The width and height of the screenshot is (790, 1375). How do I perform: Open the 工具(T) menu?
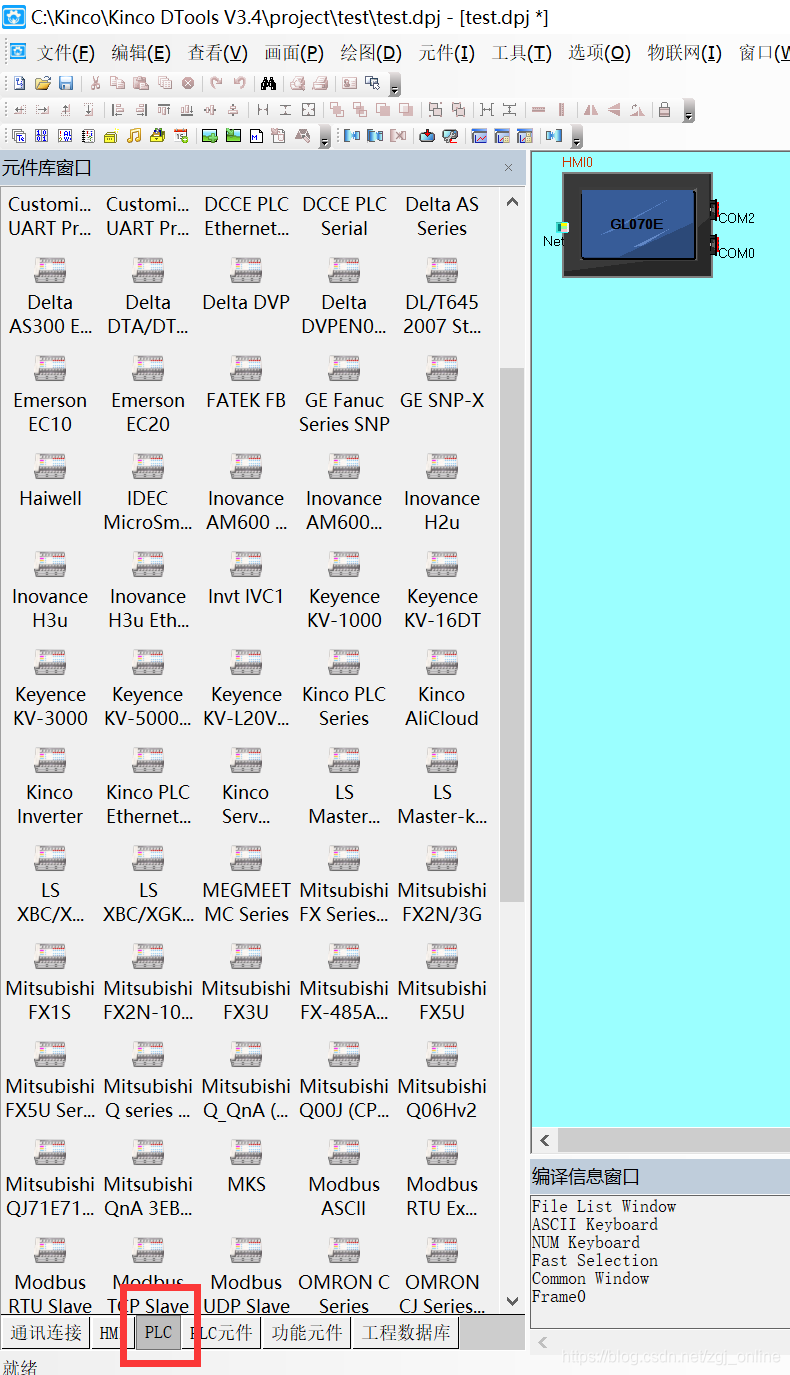[x=521, y=53]
